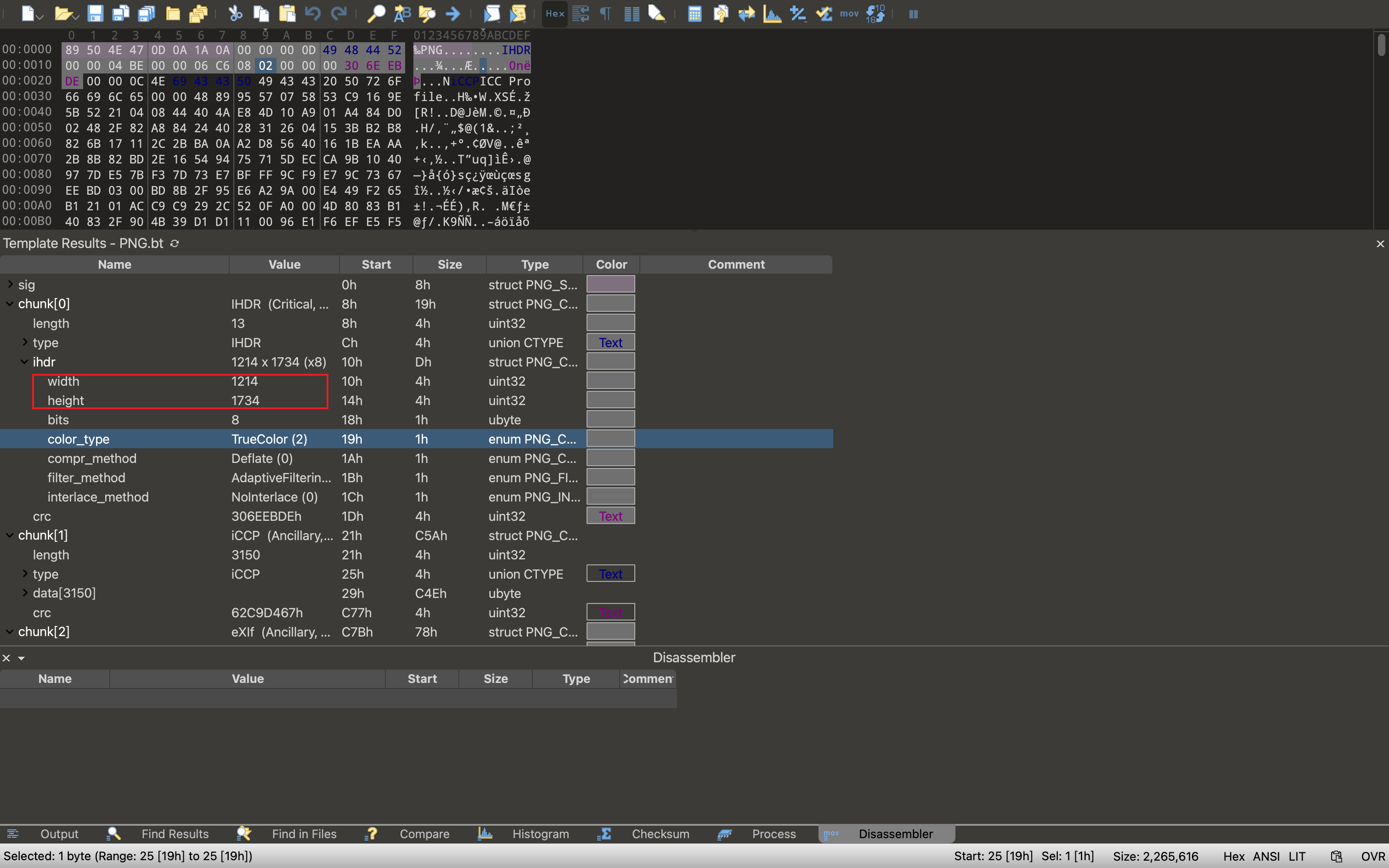Screen dimensions: 1389x868
Task: Close the Template Results panel
Action: (x=1380, y=244)
